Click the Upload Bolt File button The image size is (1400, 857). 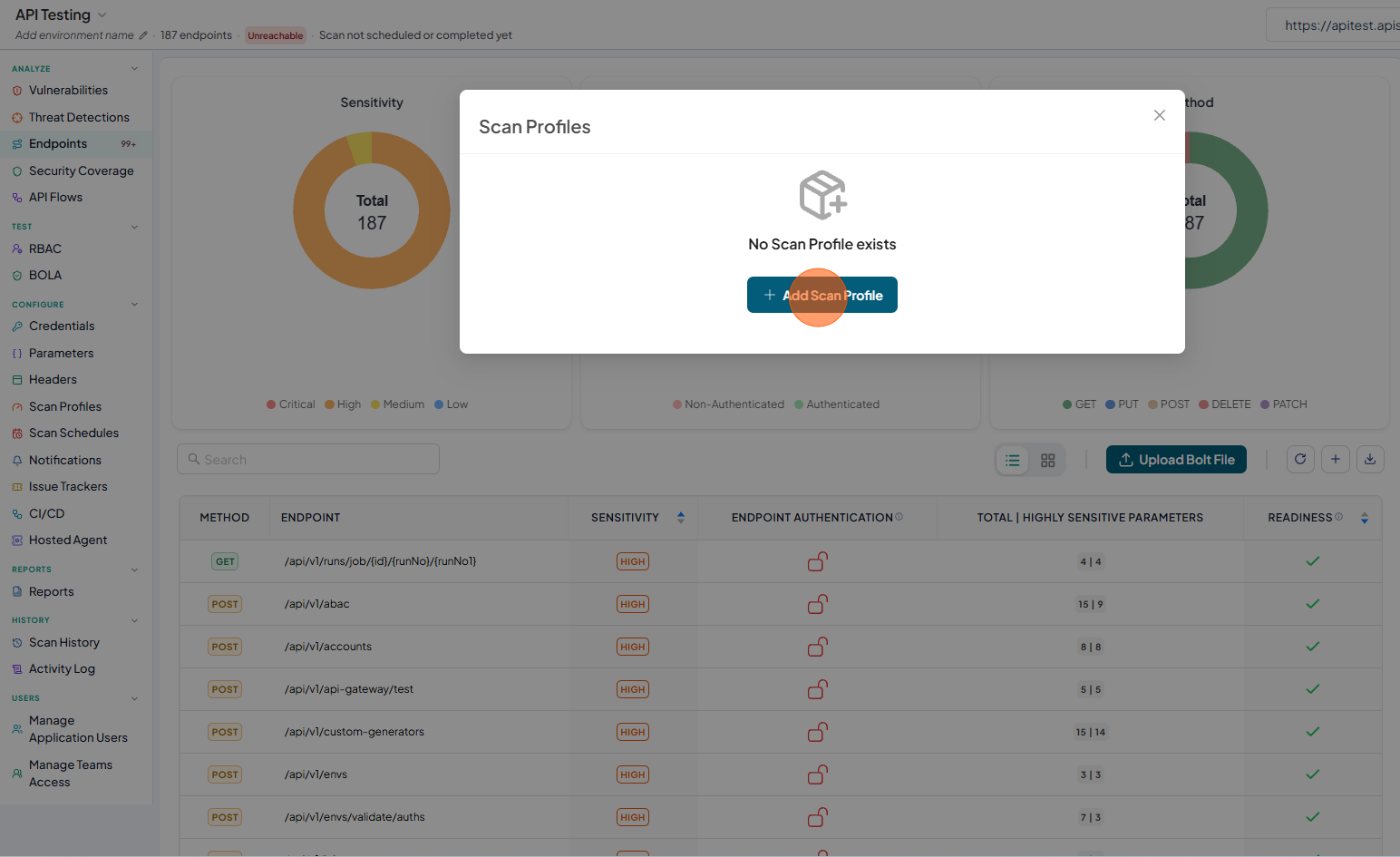click(1177, 460)
